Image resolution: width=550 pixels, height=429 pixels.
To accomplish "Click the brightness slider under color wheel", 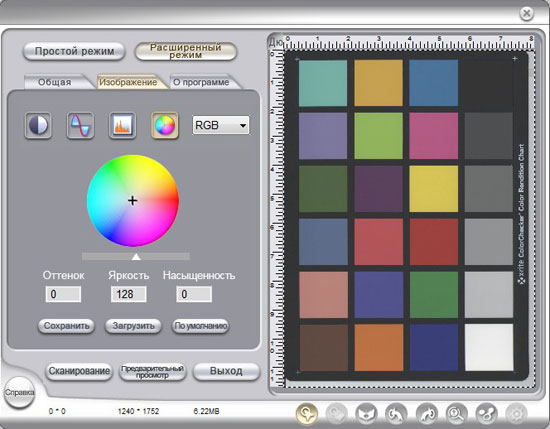I will click(136, 256).
